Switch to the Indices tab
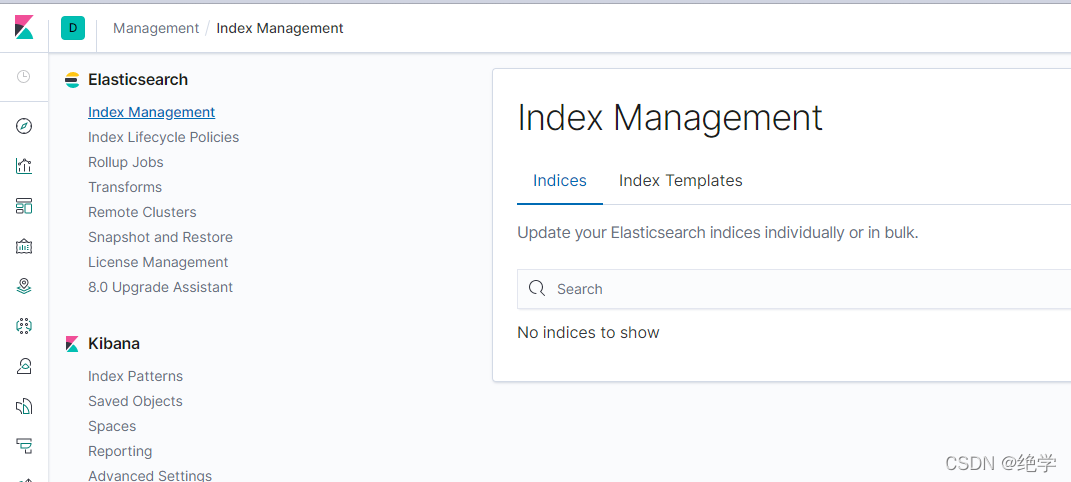The image size is (1071, 482). 559,181
